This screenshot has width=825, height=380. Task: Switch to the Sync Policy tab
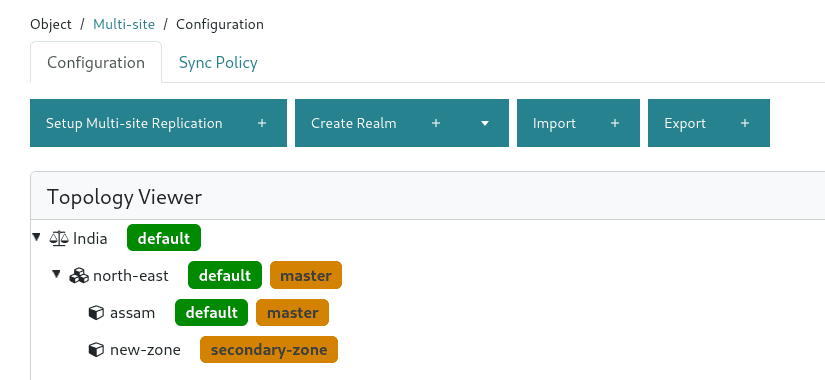pos(218,63)
